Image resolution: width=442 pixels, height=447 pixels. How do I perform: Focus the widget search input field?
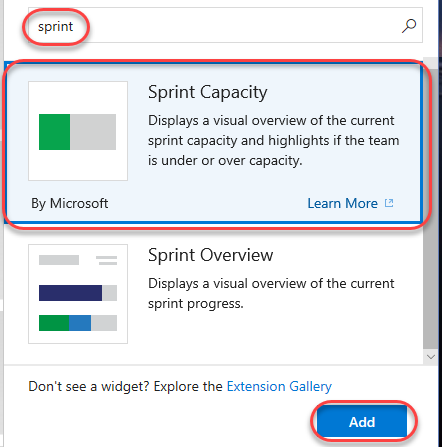[225, 25]
